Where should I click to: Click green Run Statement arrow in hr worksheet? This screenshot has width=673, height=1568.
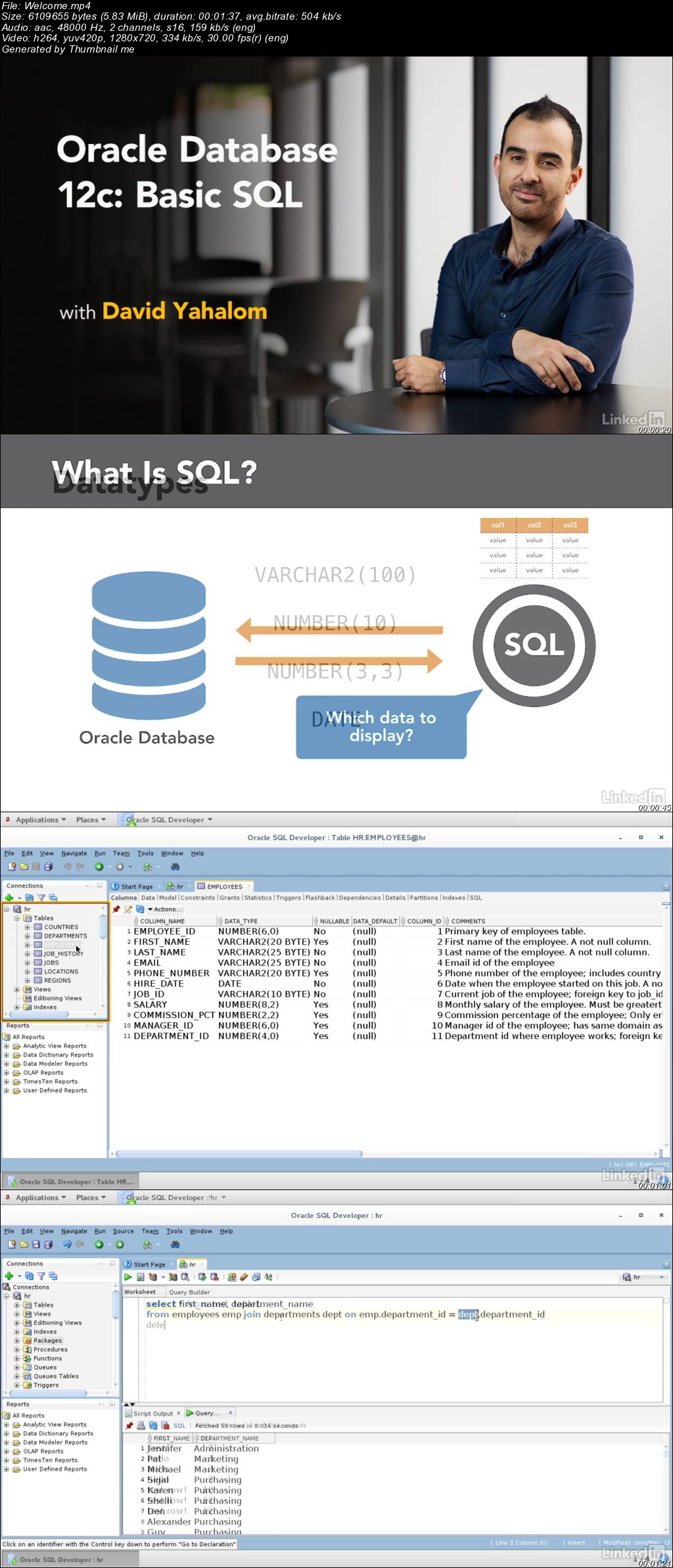point(128,1277)
